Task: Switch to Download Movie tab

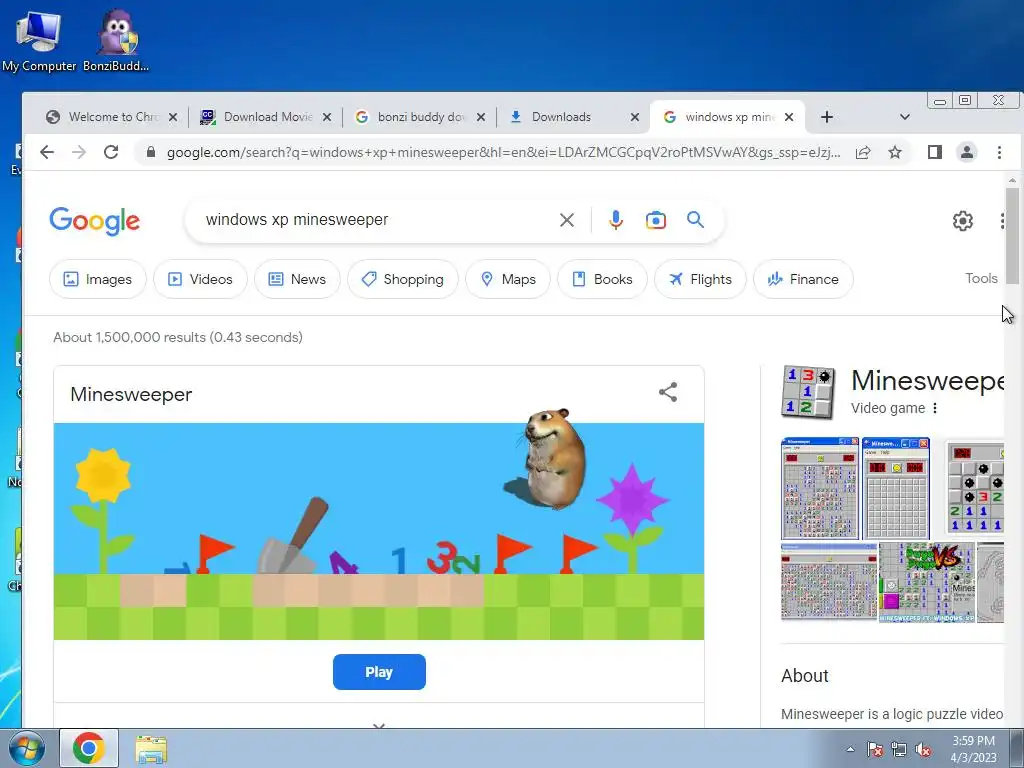Action: 258,117
